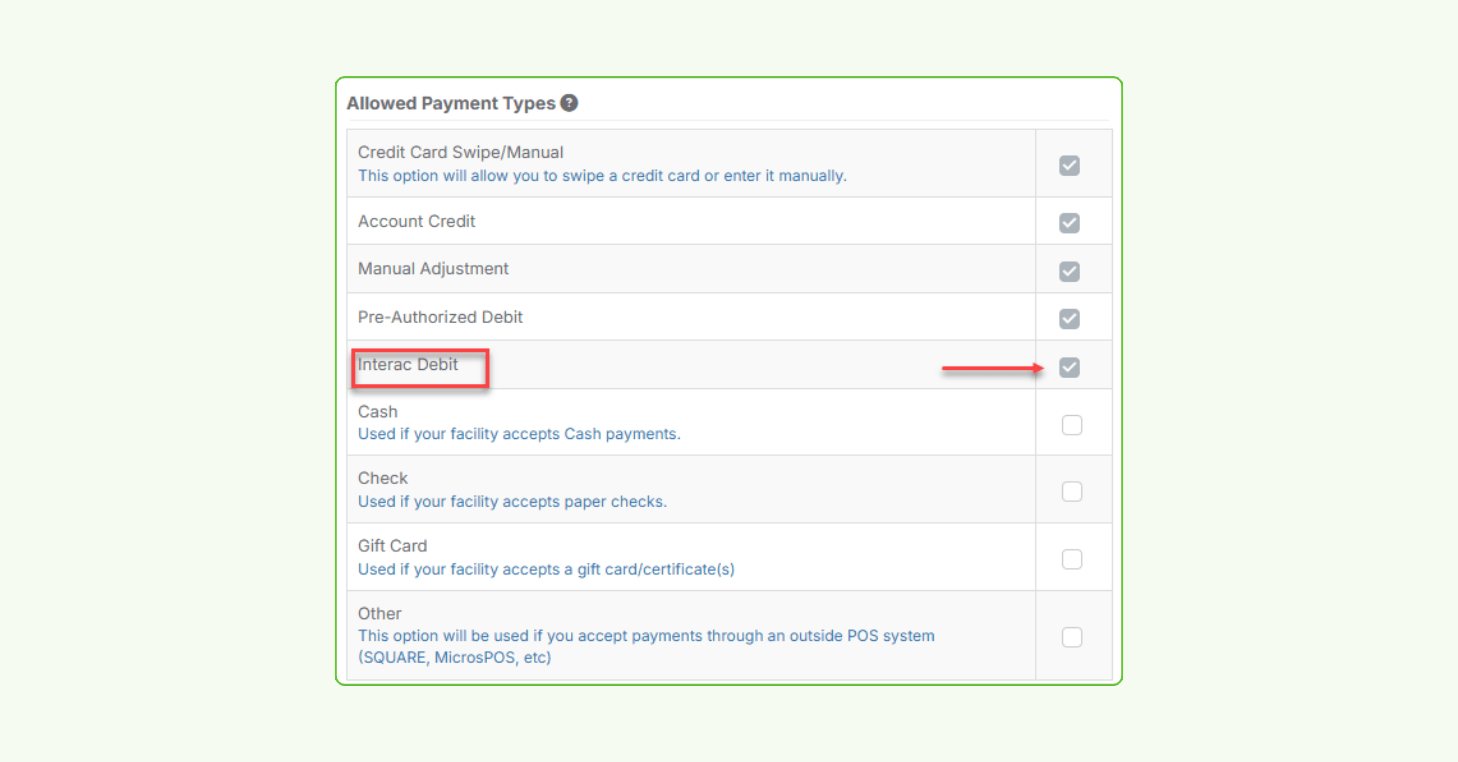
Task: Click the cash payments description text
Action: coord(518,433)
